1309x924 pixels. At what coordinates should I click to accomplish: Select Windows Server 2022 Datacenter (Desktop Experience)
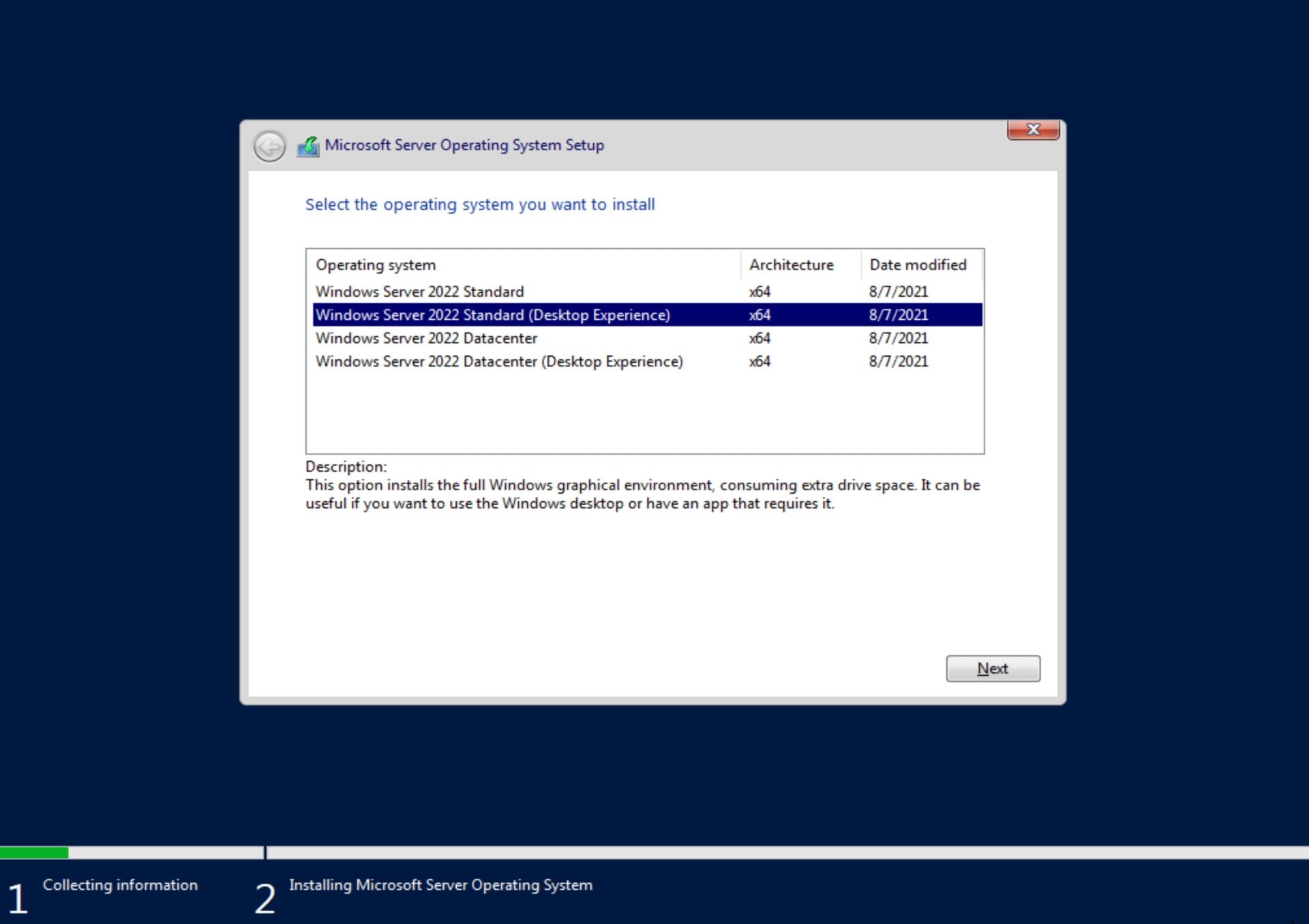500,361
